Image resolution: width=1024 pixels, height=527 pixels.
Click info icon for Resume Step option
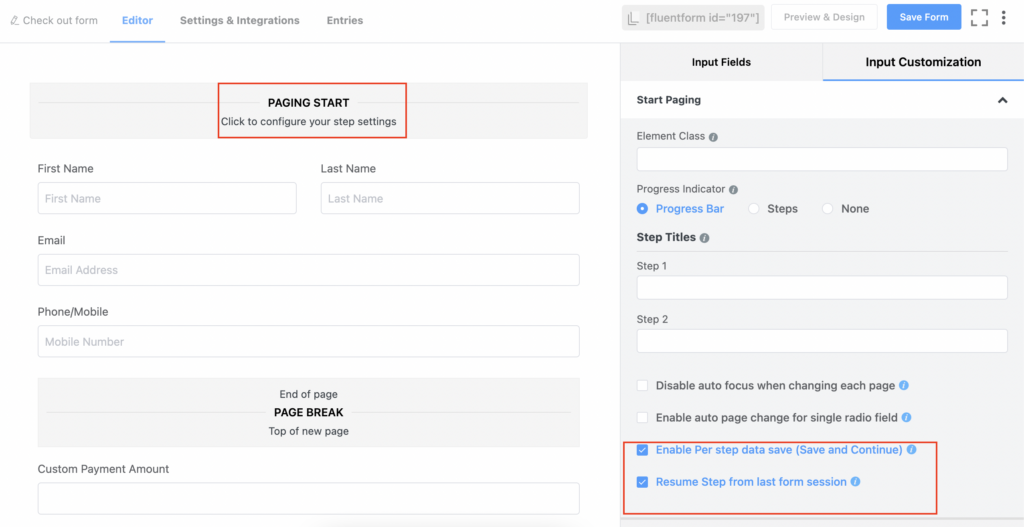pos(855,482)
